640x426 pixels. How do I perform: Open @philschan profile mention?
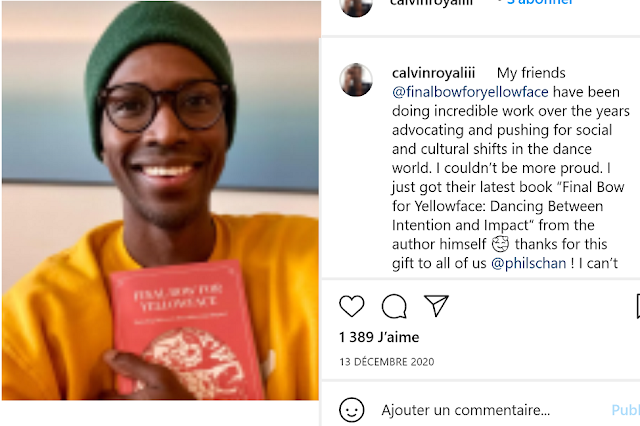pyautogui.click(x=529, y=264)
